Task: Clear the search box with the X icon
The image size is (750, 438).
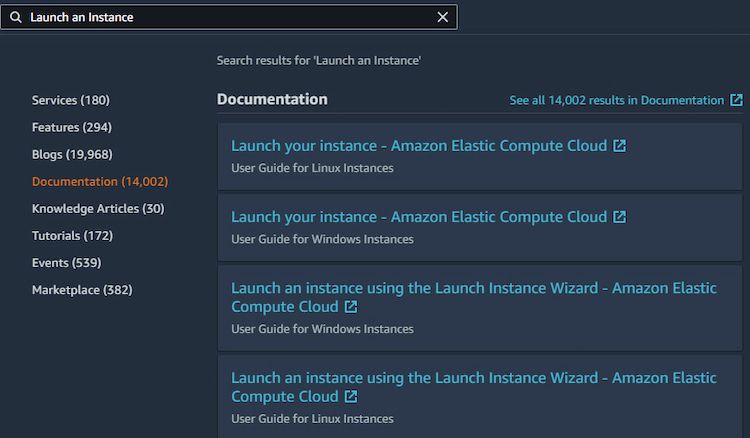Action: click(443, 17)
